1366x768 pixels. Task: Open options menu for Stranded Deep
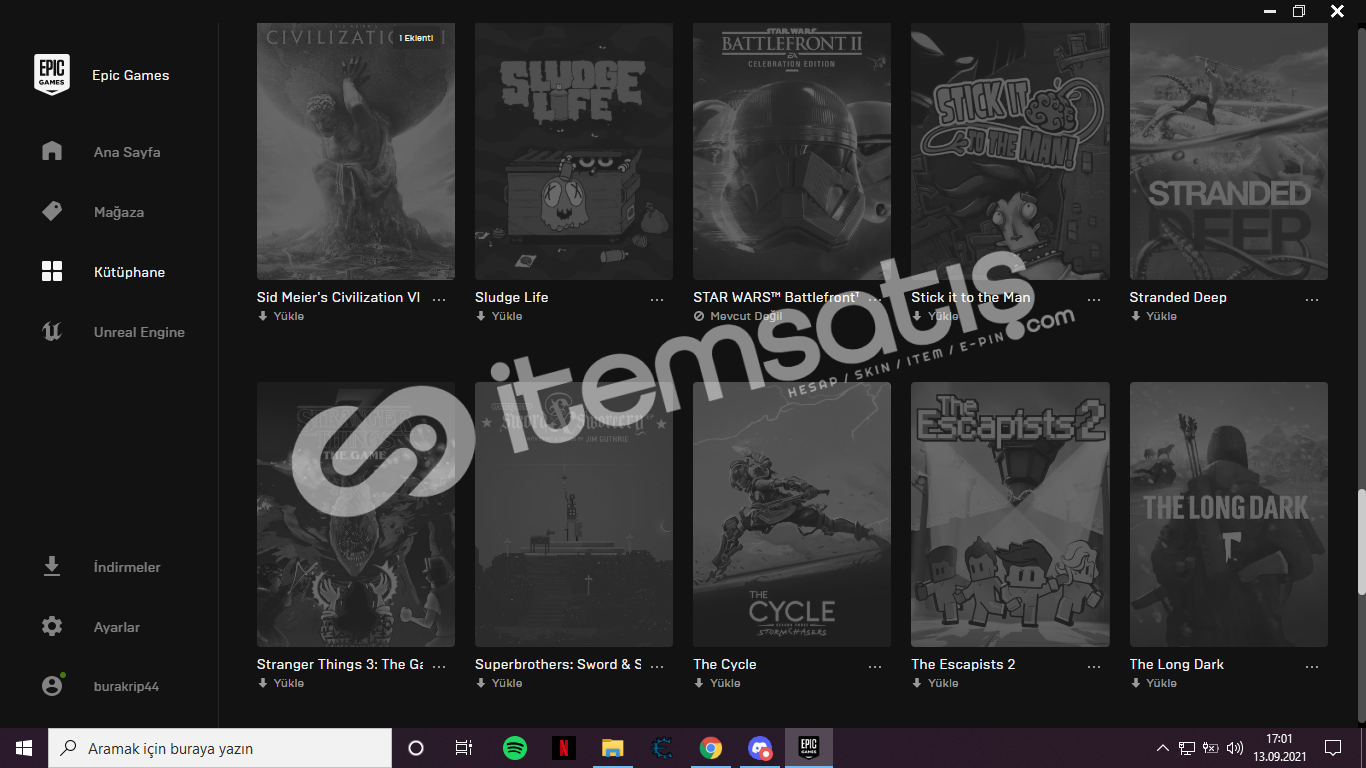[x=1312, y=299]
